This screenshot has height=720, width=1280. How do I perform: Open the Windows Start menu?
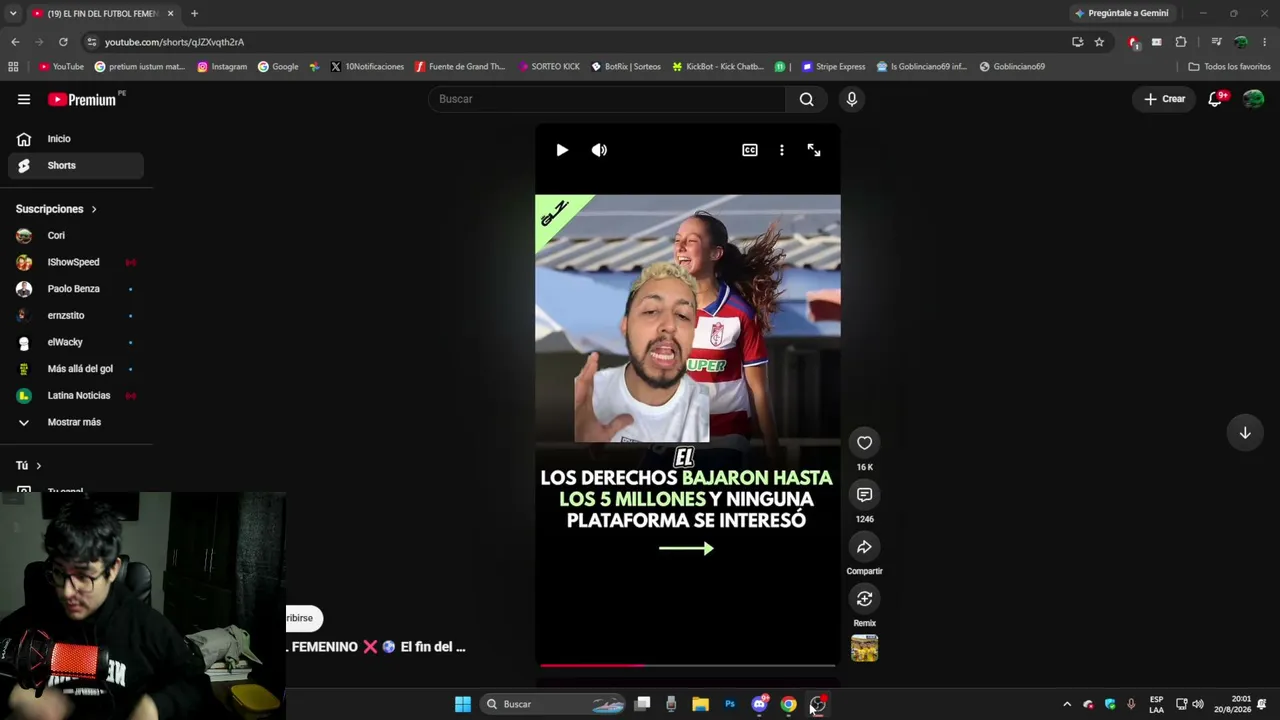[463, 704]
